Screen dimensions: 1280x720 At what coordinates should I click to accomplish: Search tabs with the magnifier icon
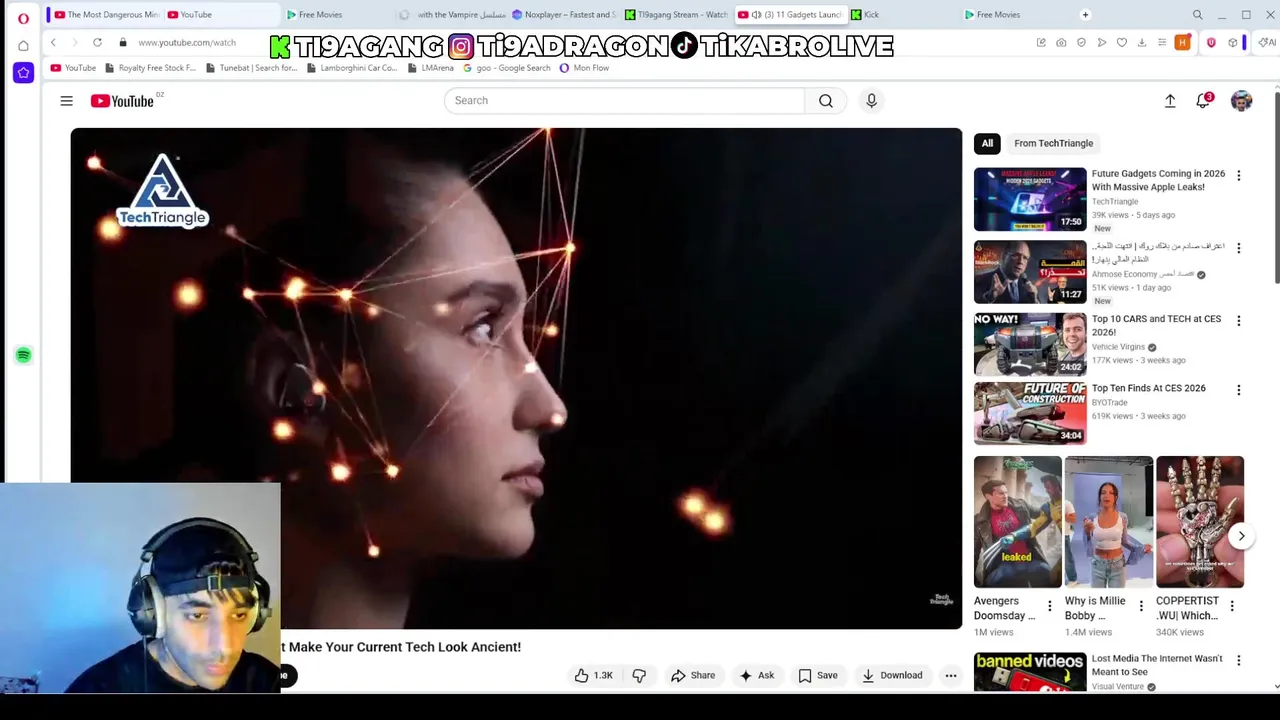(x=1197, y=15)
